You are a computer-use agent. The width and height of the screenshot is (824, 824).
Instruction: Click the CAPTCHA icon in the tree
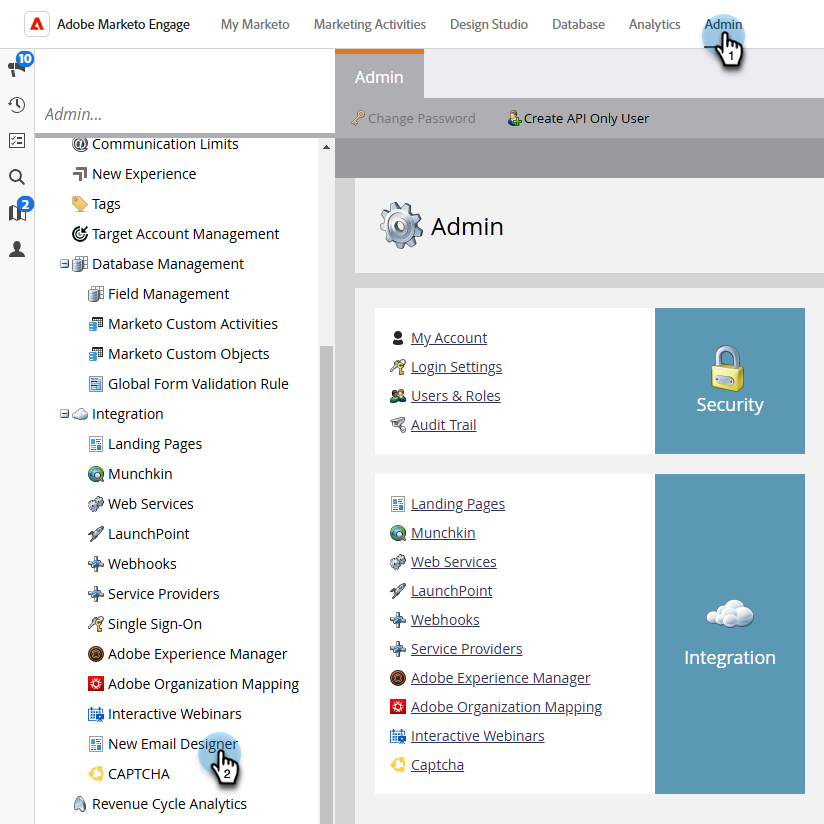(96, 774)
